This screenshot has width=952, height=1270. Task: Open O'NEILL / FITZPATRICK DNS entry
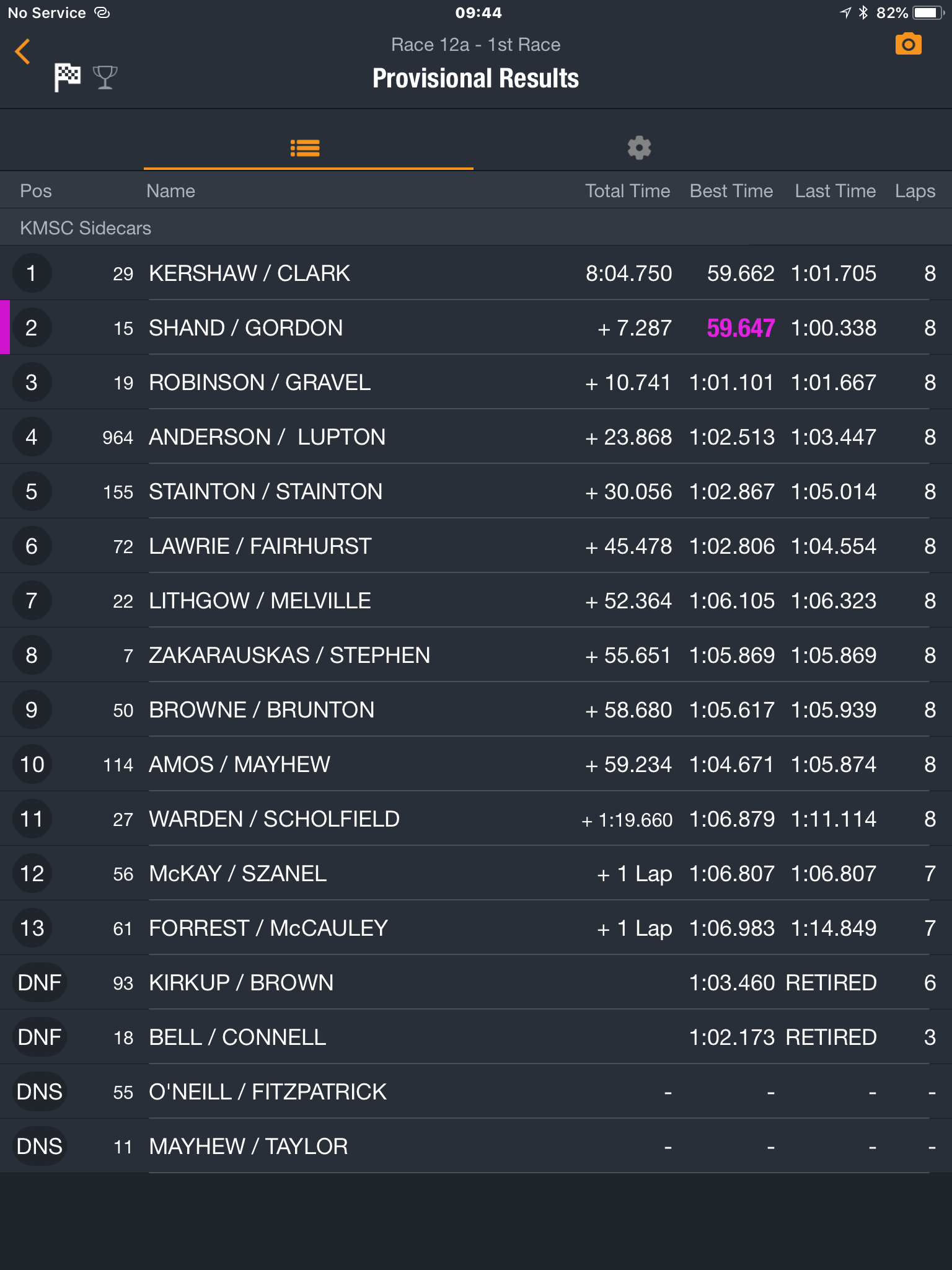476,1092
